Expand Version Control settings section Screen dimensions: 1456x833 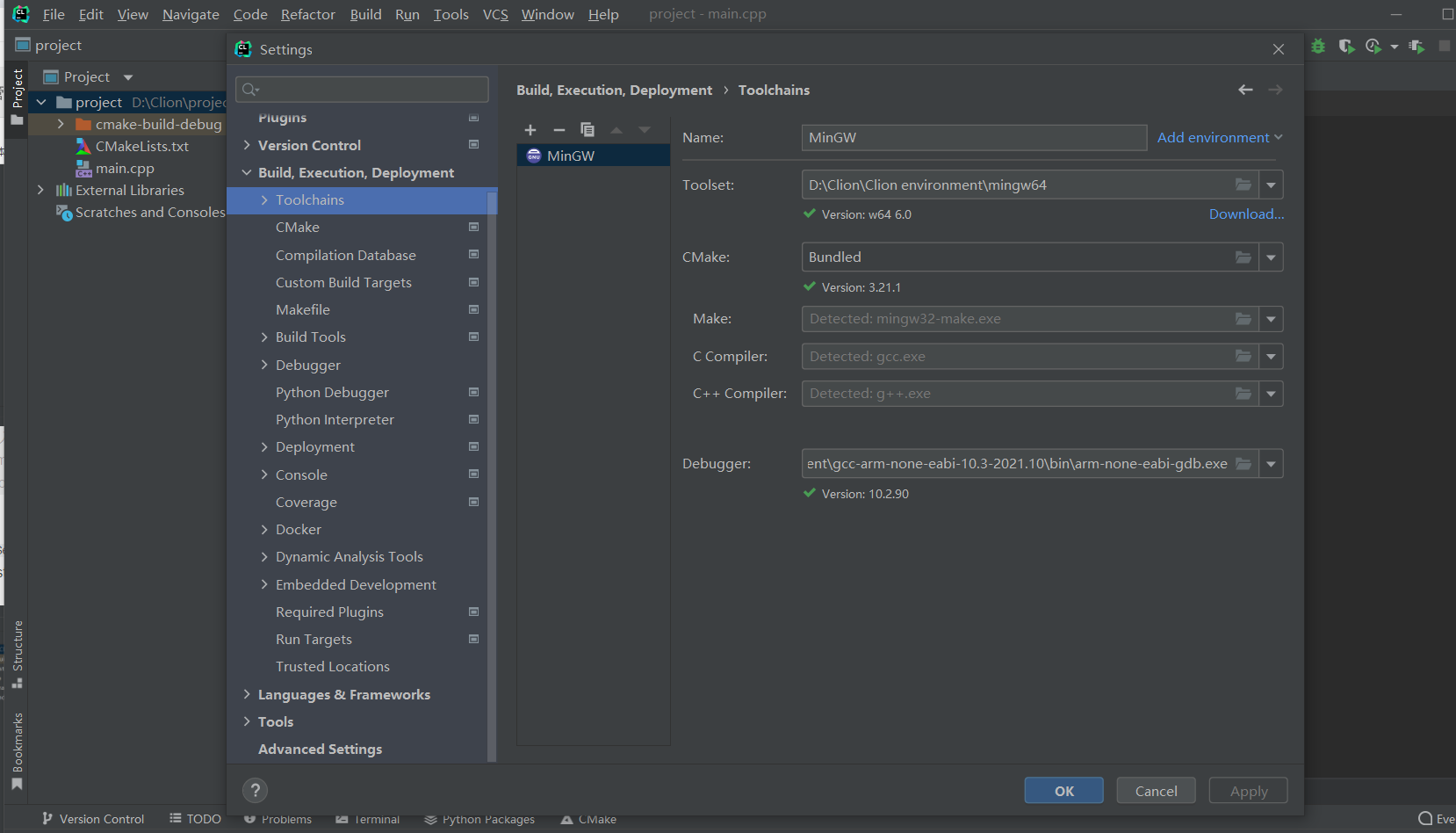click(247, 145)
